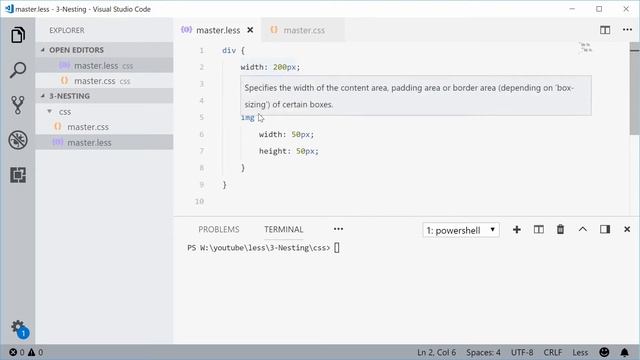Collapse the OPEN EDITORS section

(104, 50)
